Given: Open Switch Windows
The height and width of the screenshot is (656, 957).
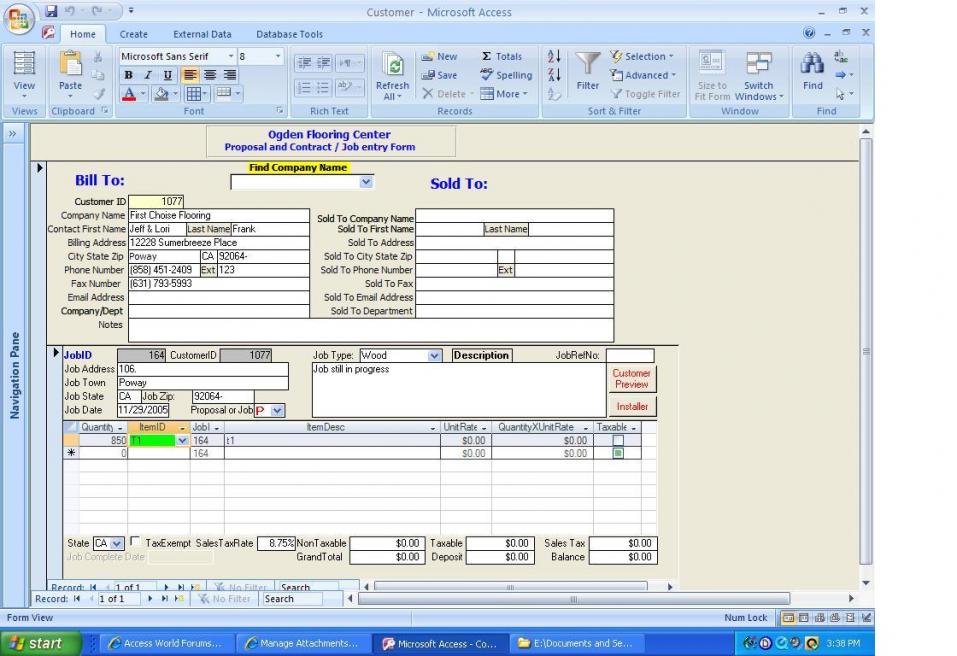Looking at the screenshot, I should point(759,76).
